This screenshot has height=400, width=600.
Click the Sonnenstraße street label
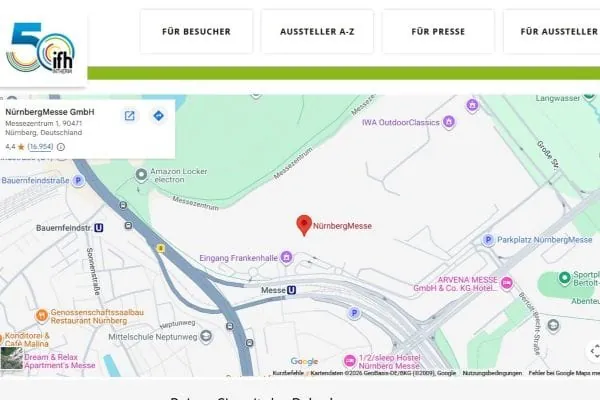[x=93, y=271]
